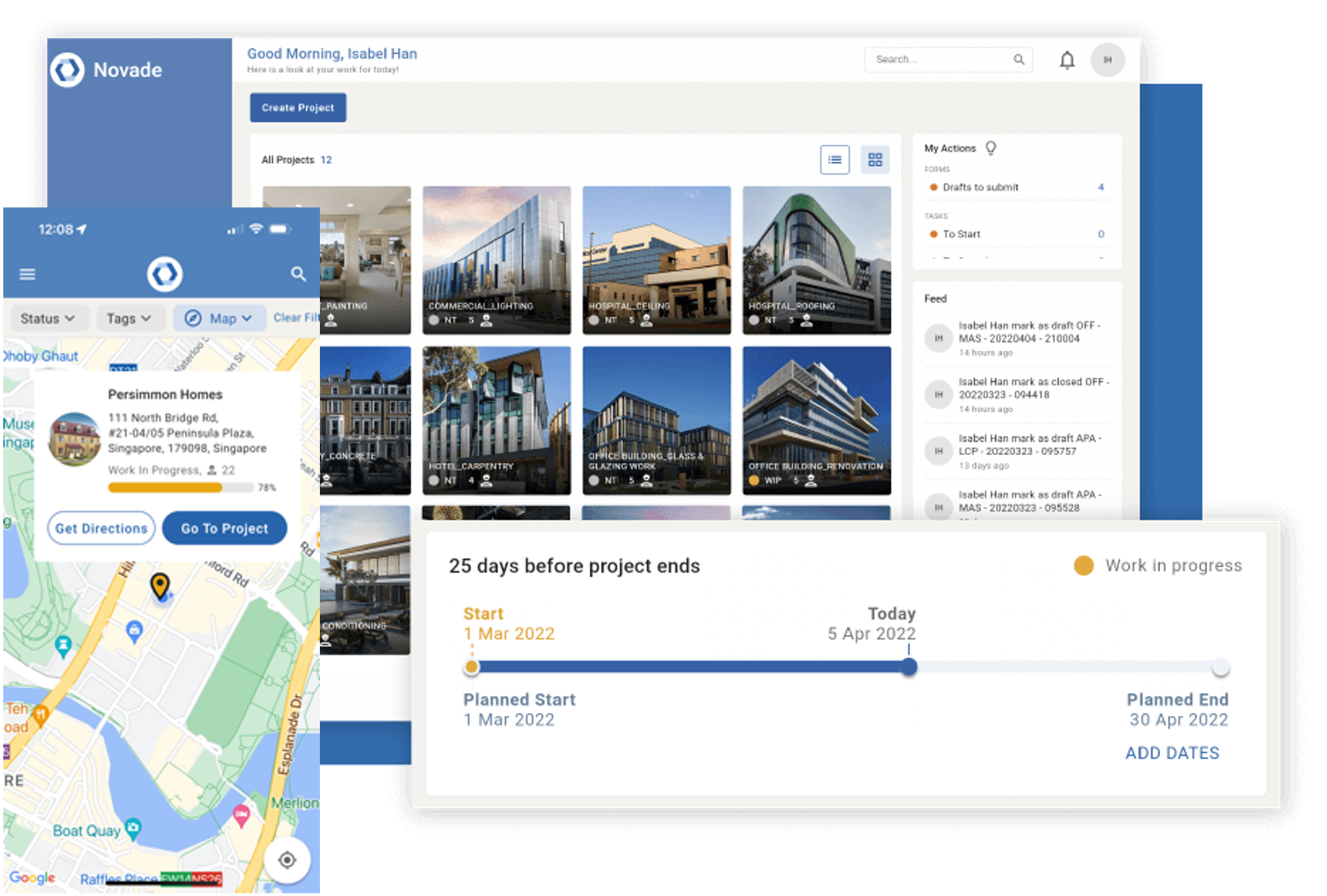1327x896 pixels.
Task: Click the ADD DATES link
Action: (x=1172, y=753)
